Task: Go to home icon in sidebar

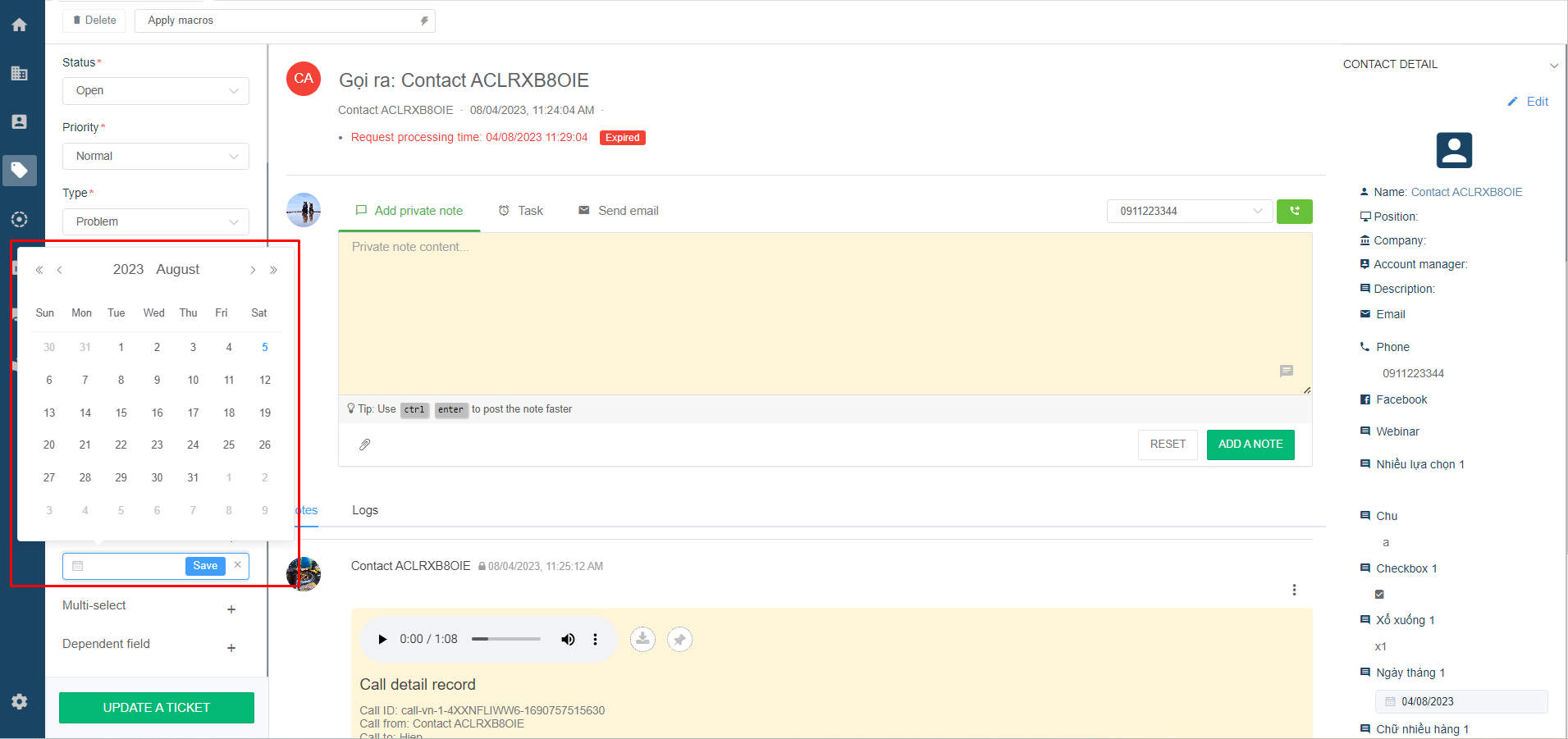Action: (20, 25)
